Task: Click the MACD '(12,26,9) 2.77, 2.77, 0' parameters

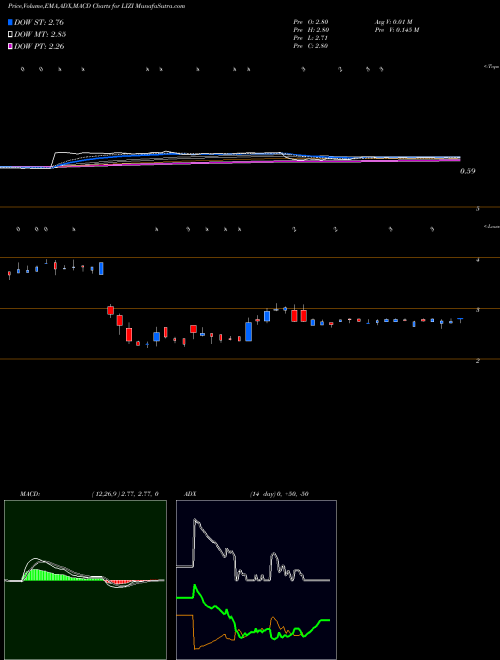Action: coord(125,494)
